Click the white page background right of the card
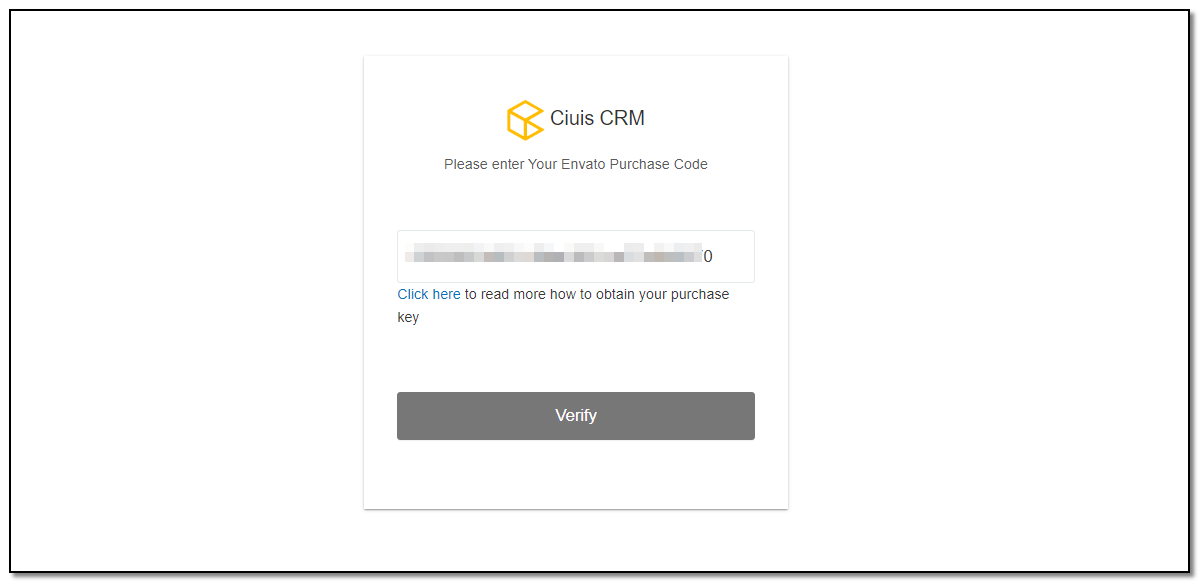Viewport: 1199px width, 582px height. [986, 291]
